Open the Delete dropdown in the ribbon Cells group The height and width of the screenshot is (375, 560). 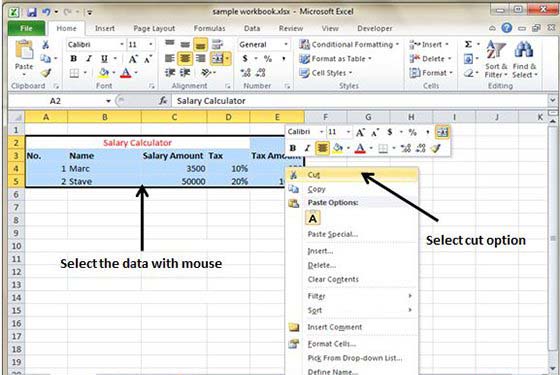430,59
